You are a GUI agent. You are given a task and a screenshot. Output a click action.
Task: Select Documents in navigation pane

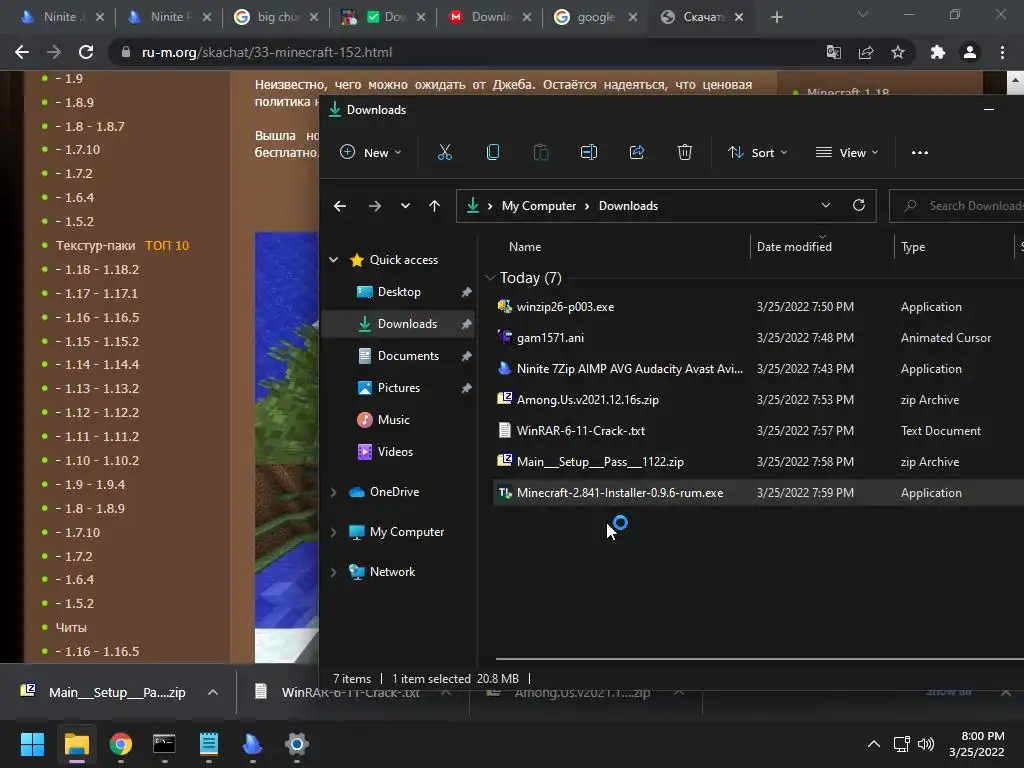click(x=408, y=356)
